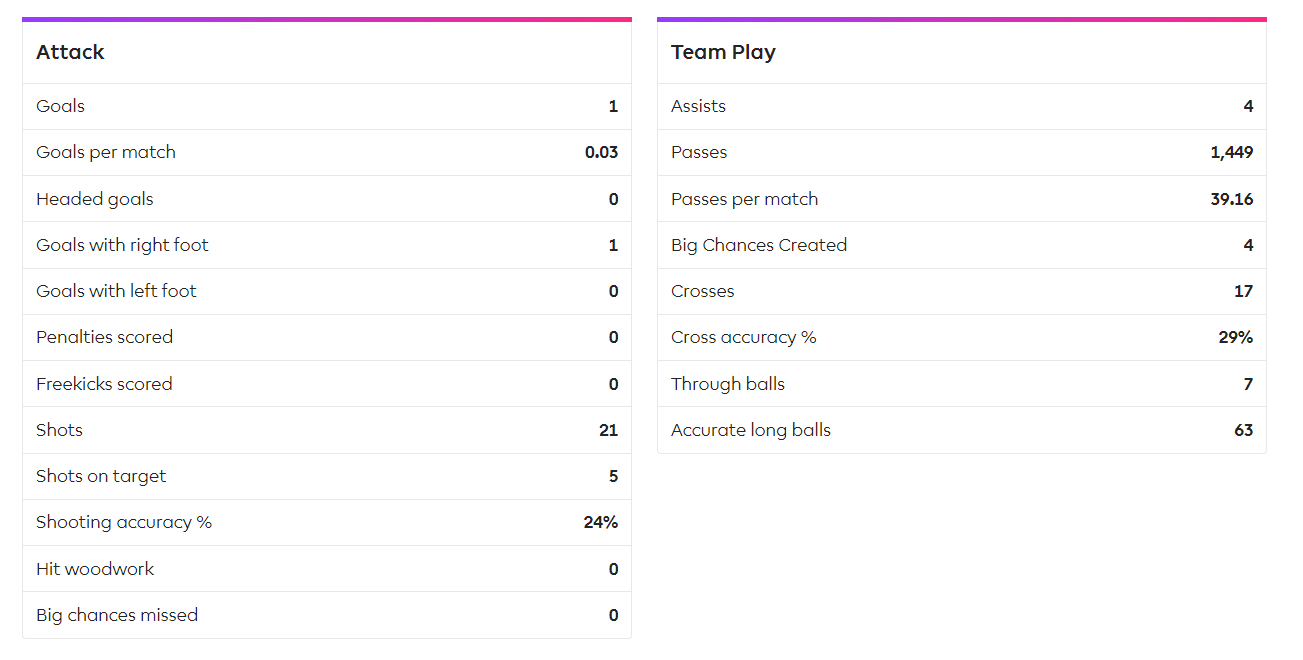Click the Passes value 1,449
Image resolution: width=1303 pixels, height=660 pixels.
pos(1231,153)
